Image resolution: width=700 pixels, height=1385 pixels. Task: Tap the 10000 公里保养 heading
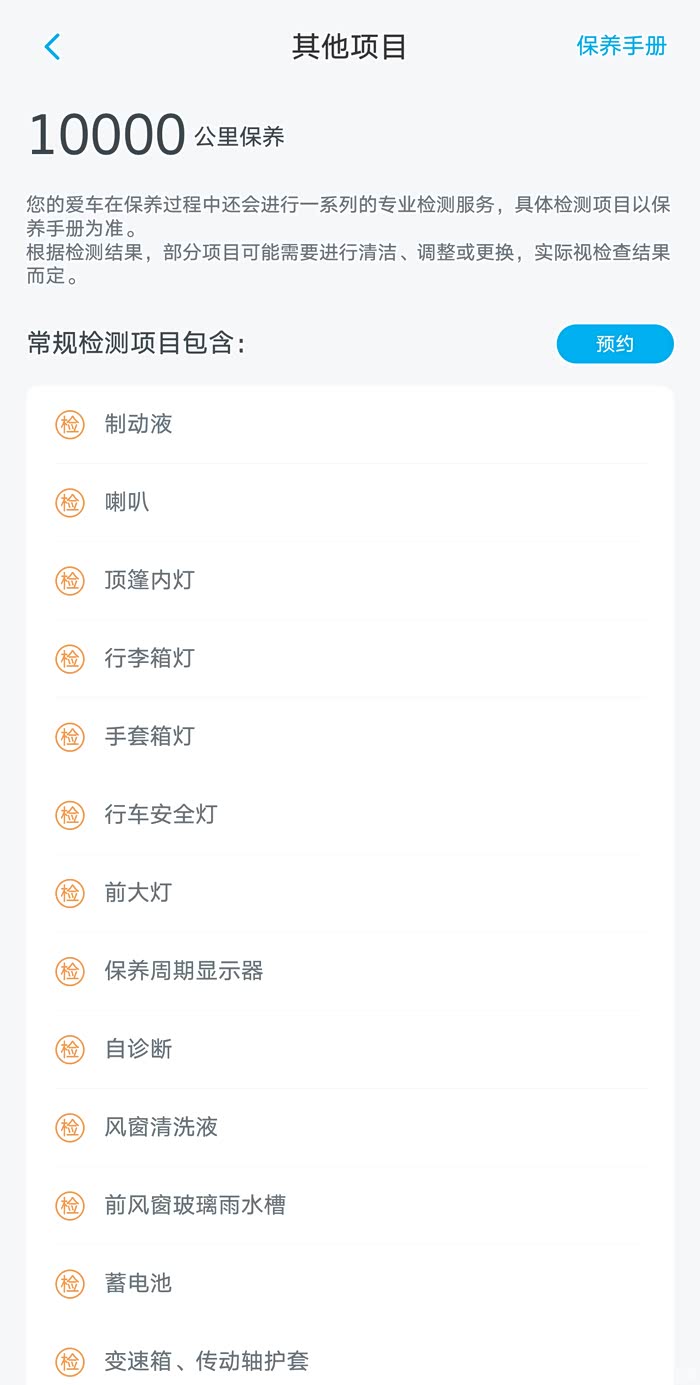[x=157, y=136]
